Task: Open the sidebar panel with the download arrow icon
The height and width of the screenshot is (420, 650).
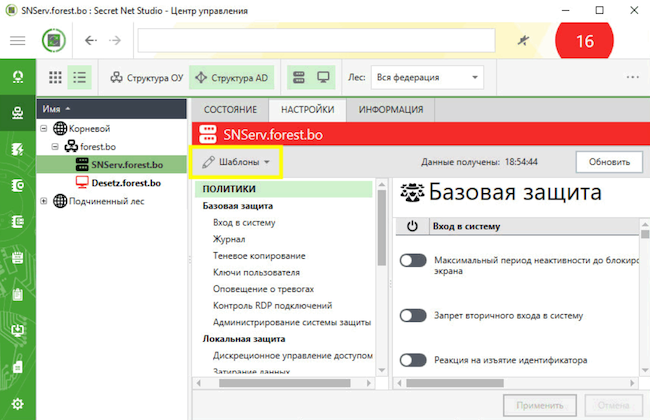Action: (18, 330)
